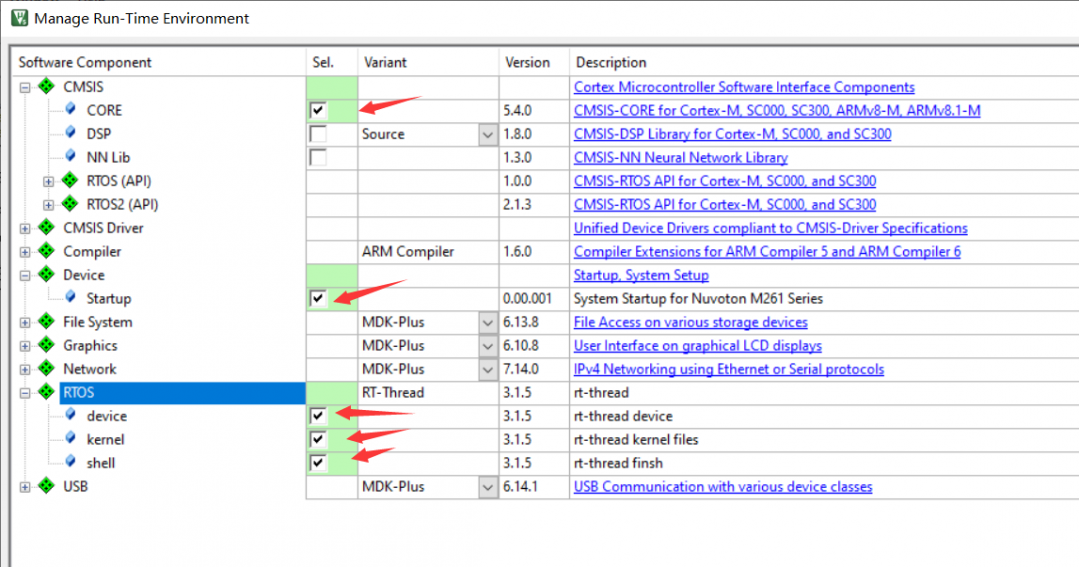Click the green diamond icon next to Network
The width and height of the screenshot is (1079, 567).
46,368
